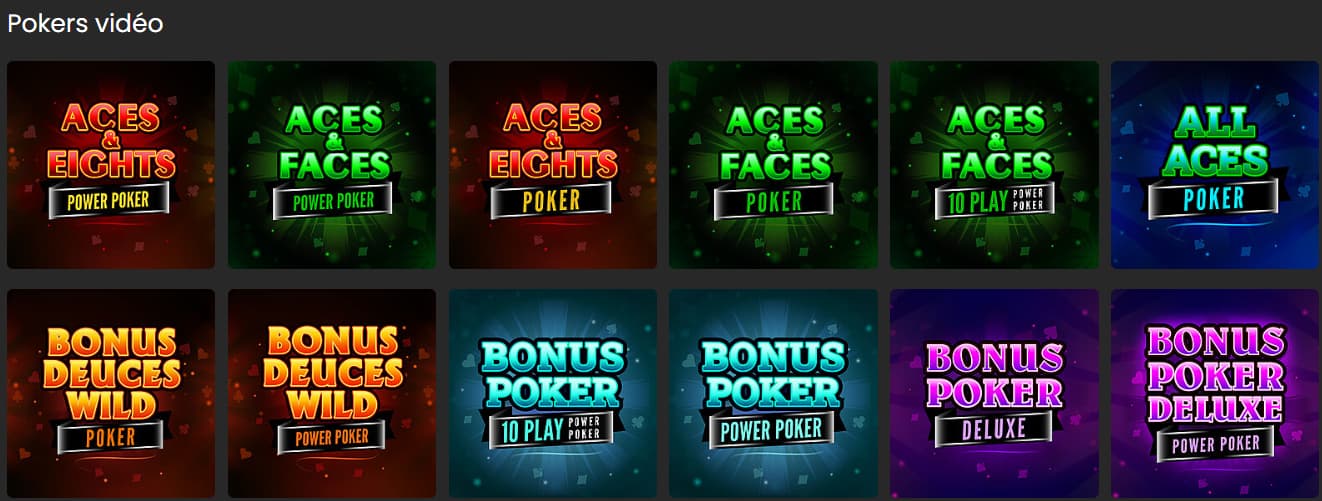Select the purple Bonus Poker Deluxe game

(994, 394)
